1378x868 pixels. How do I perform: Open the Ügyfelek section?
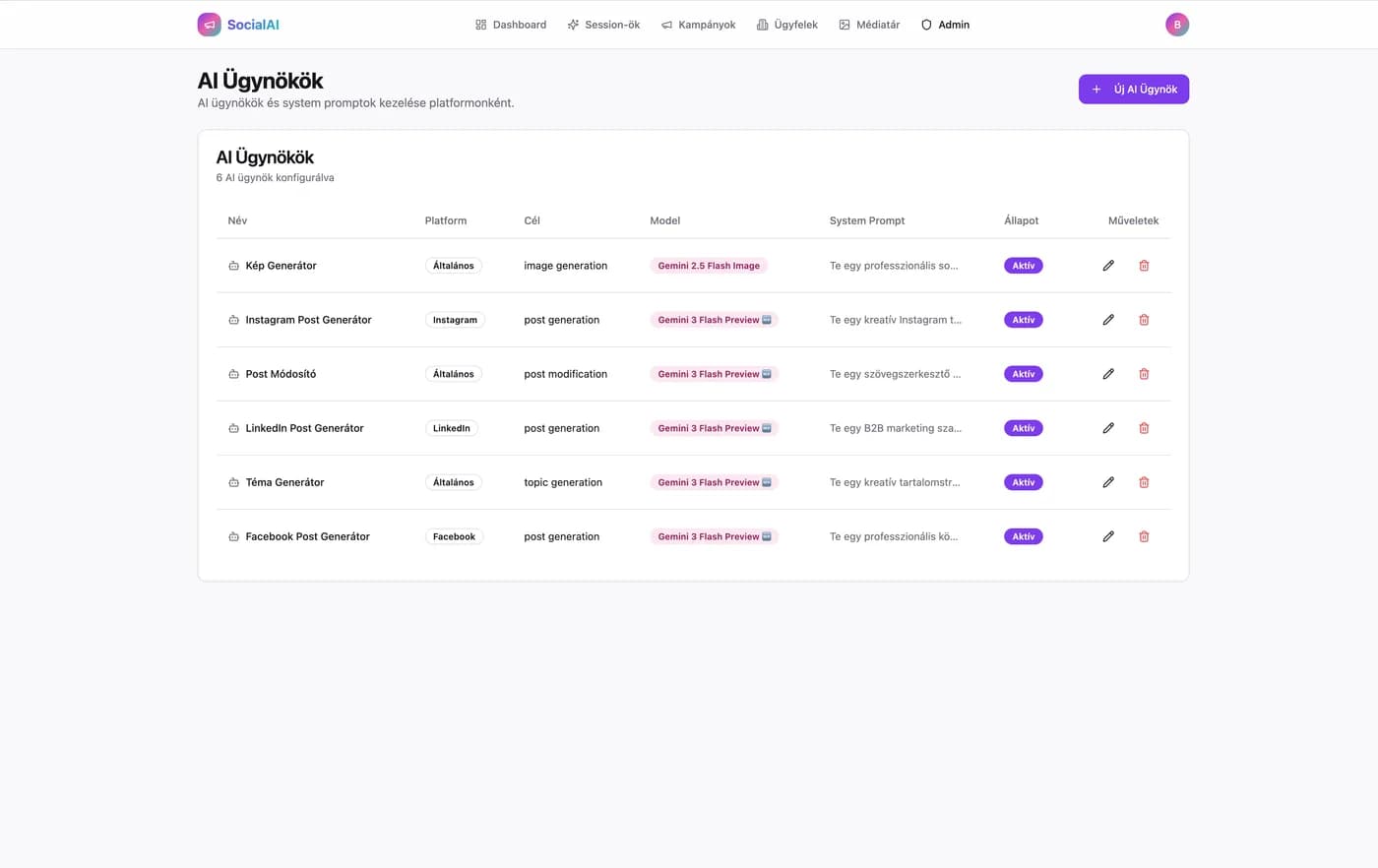787,25
